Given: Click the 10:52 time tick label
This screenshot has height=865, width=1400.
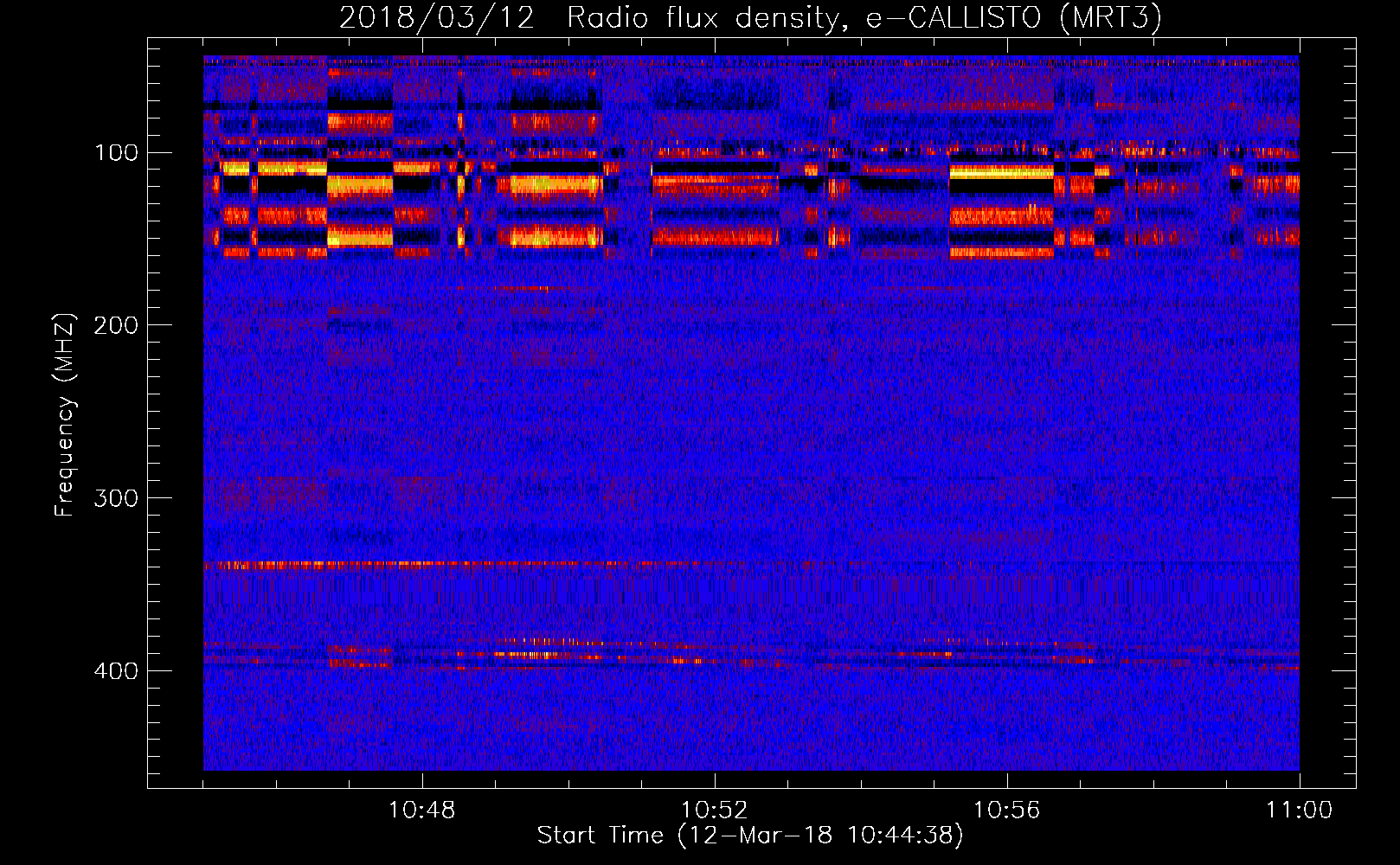Looking at the screenshot, I should (x=715, y=811).
